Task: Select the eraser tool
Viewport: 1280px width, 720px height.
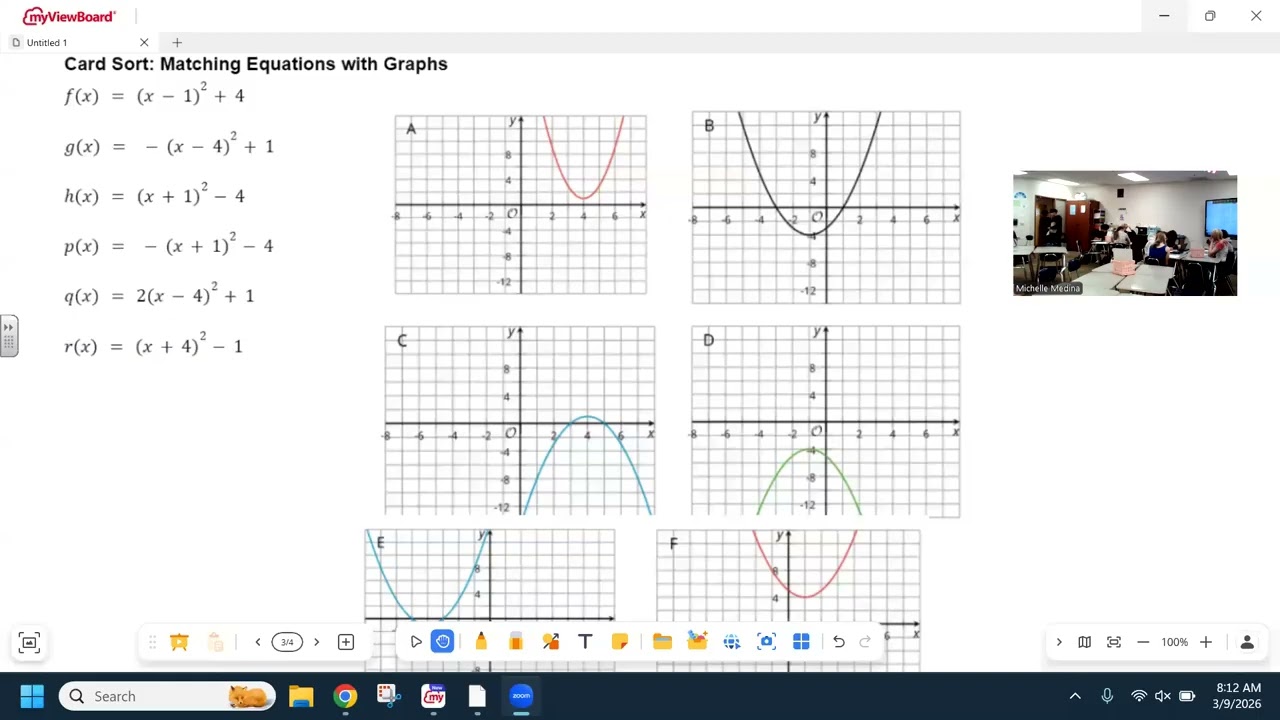Action: pos(516,642)
